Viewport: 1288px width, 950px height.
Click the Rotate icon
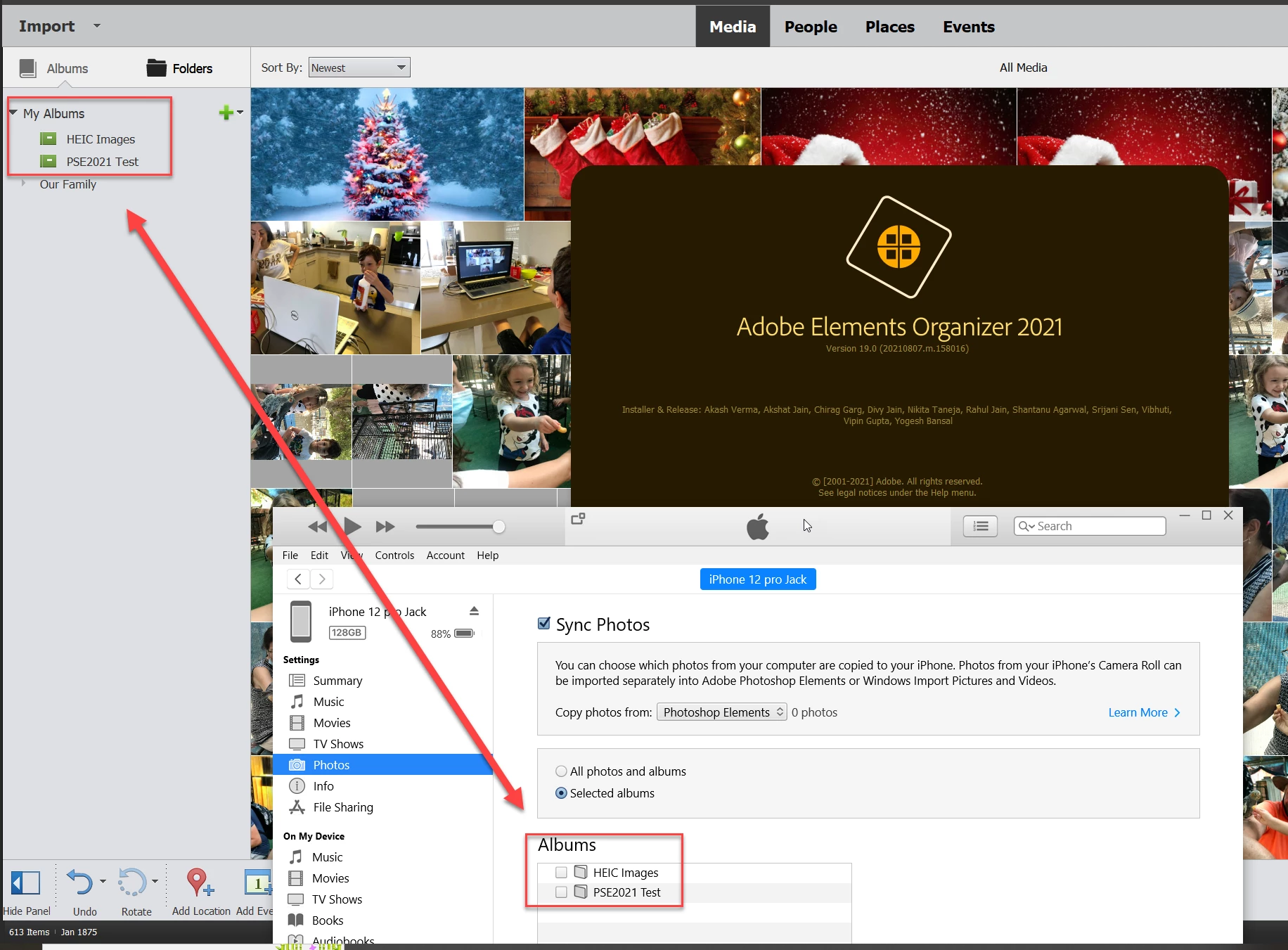tap(132, 882)
